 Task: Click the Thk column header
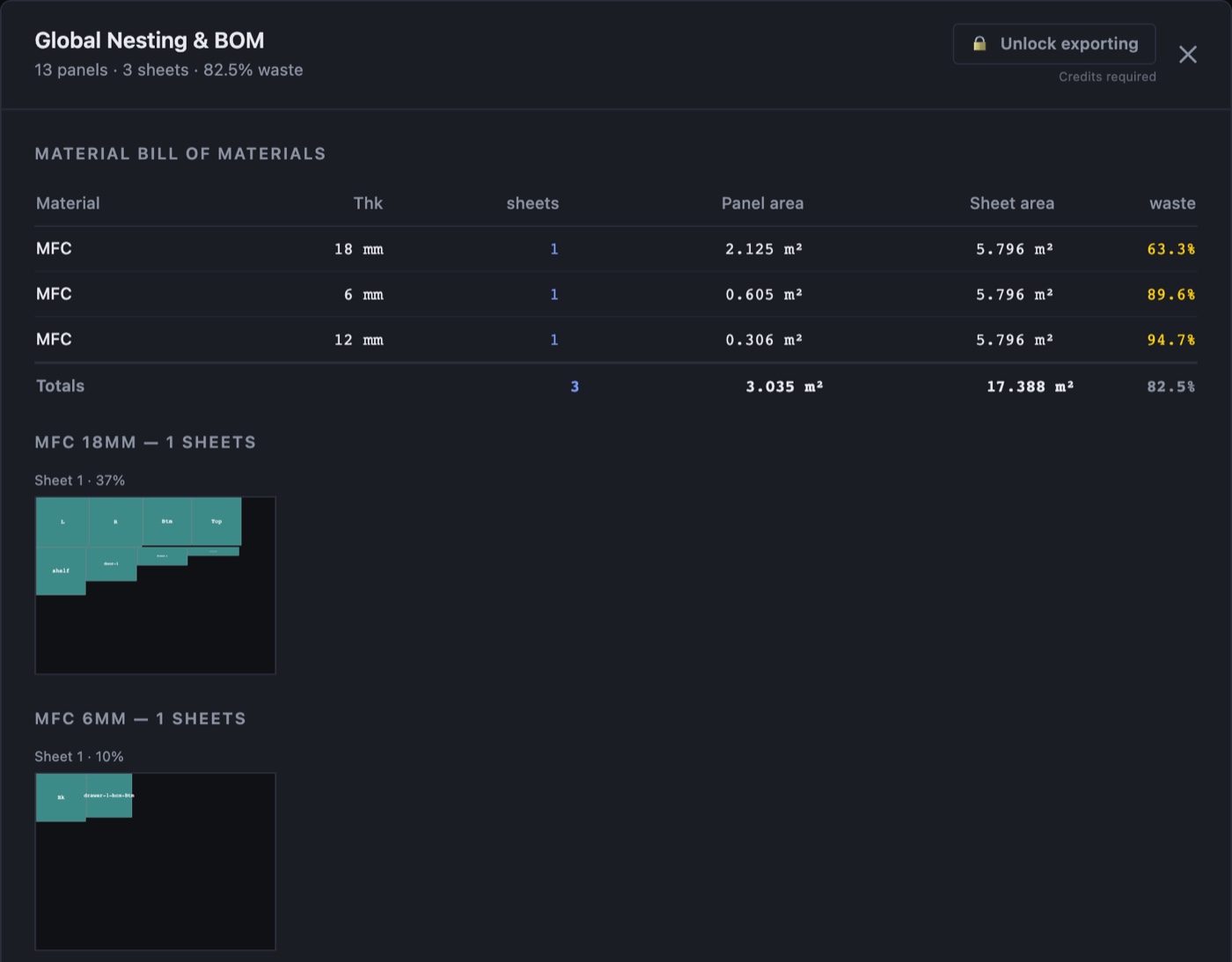coord(368,203)
